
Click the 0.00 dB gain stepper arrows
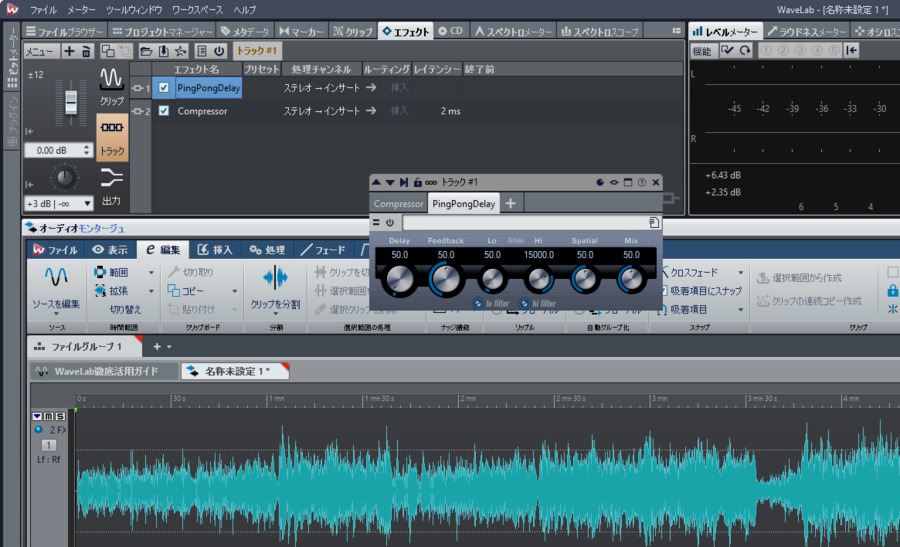click(x=86, y=150)
